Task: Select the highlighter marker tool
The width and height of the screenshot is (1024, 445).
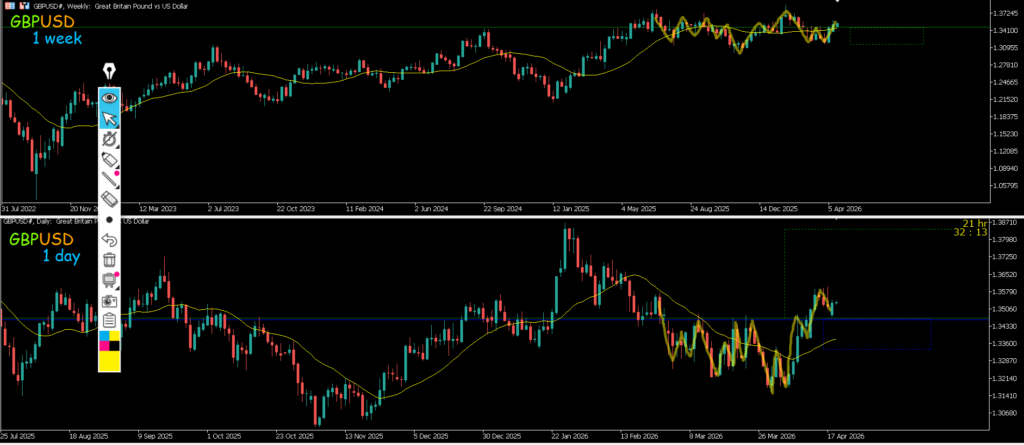Action: pos(110,160)
